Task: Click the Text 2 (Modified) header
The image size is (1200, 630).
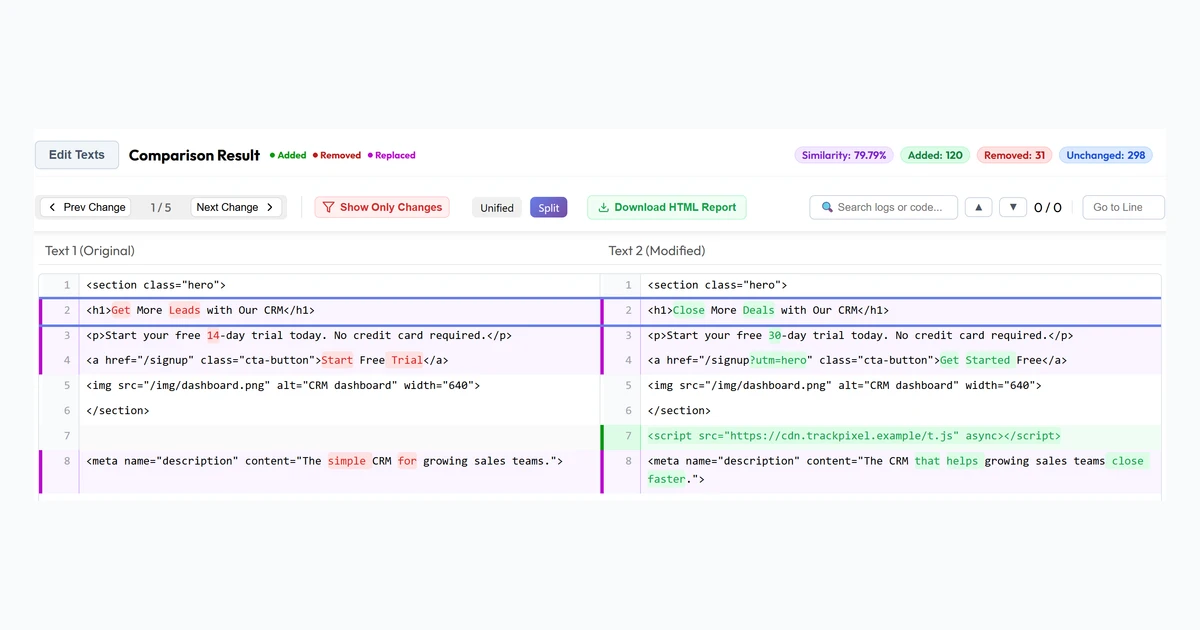Action: (657, 250)
